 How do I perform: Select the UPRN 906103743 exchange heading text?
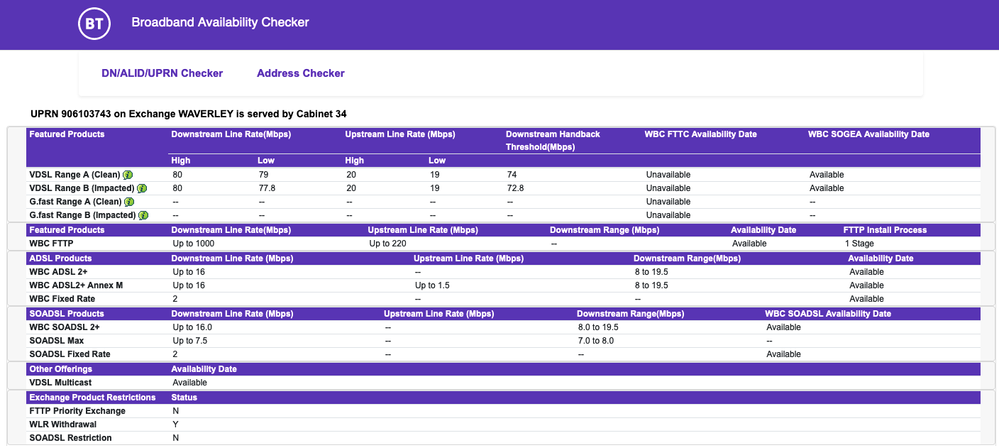click(x=189, y=114)
